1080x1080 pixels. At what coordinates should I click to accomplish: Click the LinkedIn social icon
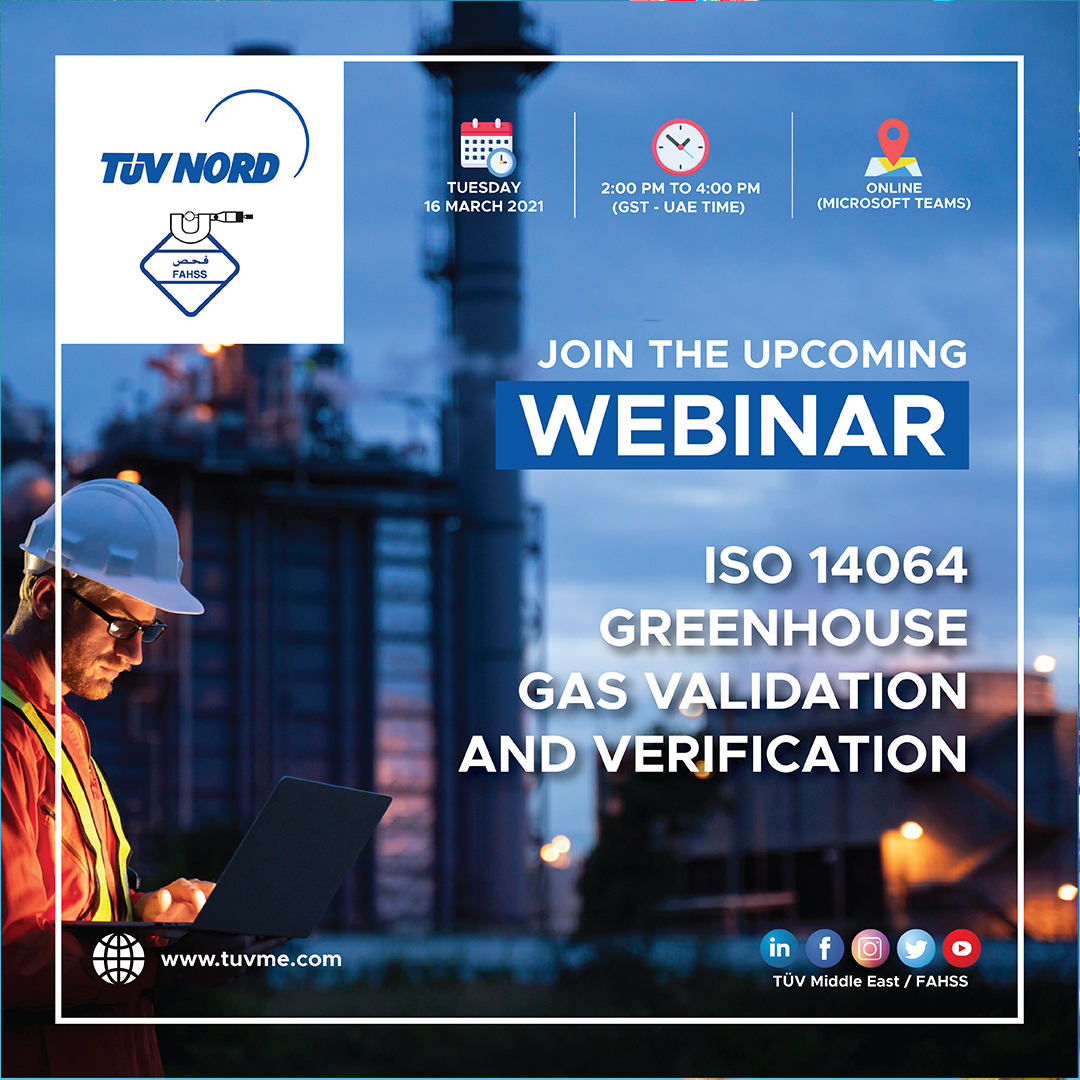point(779,948)
